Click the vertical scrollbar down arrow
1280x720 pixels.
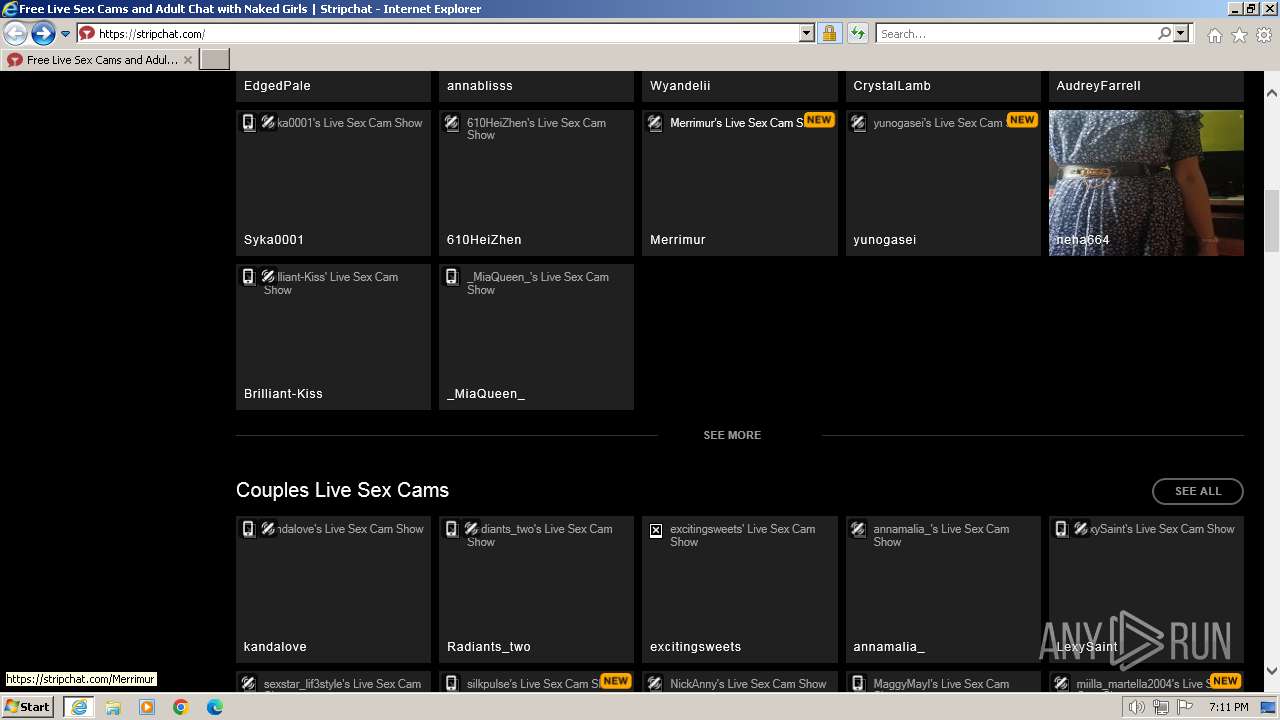[x=1272, y=671]
